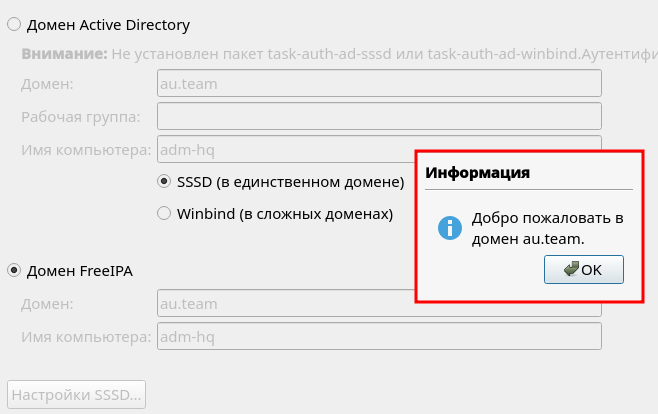Click Домен label under Active Directory
Viewport: 658px width, 414px height.
tap(47, 84)
